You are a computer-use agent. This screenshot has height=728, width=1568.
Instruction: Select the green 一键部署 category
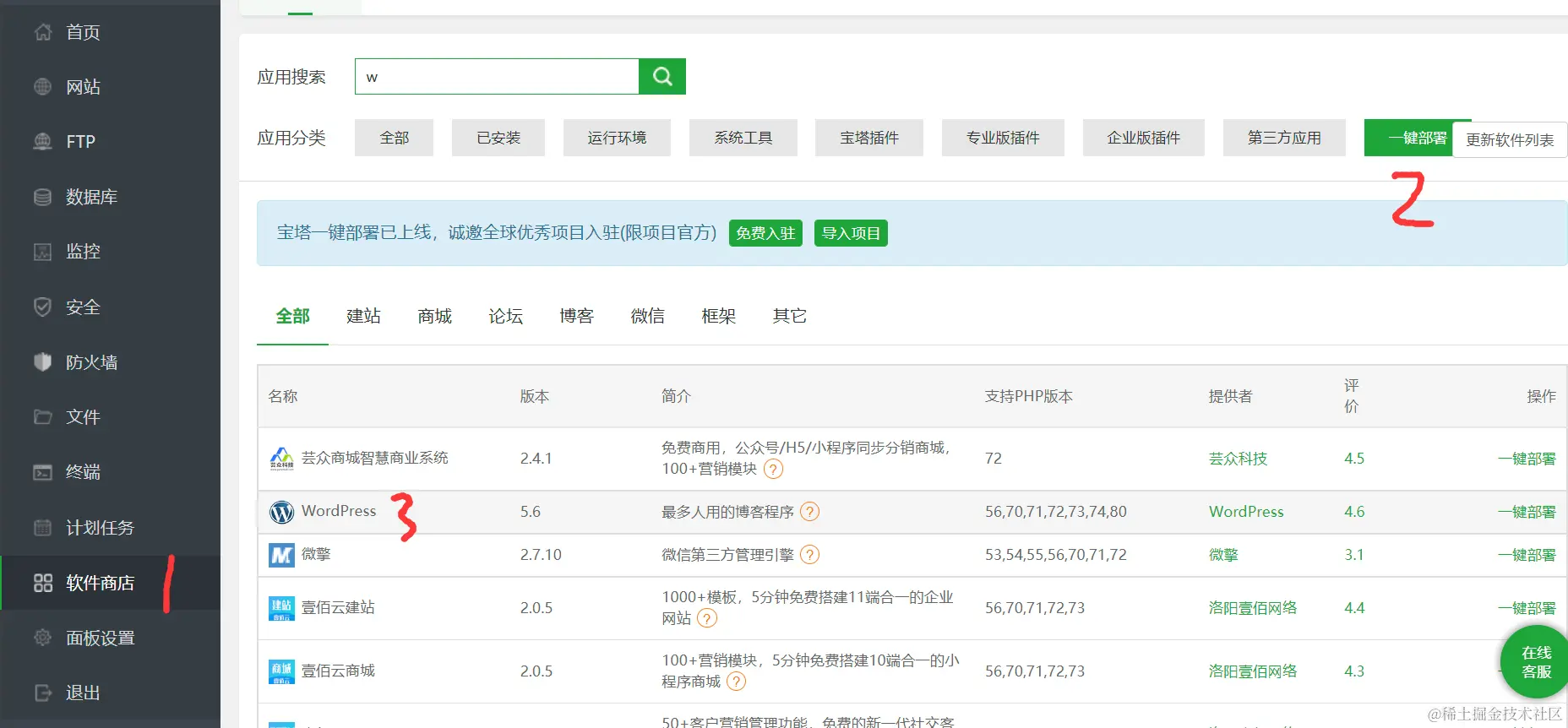1409,138
